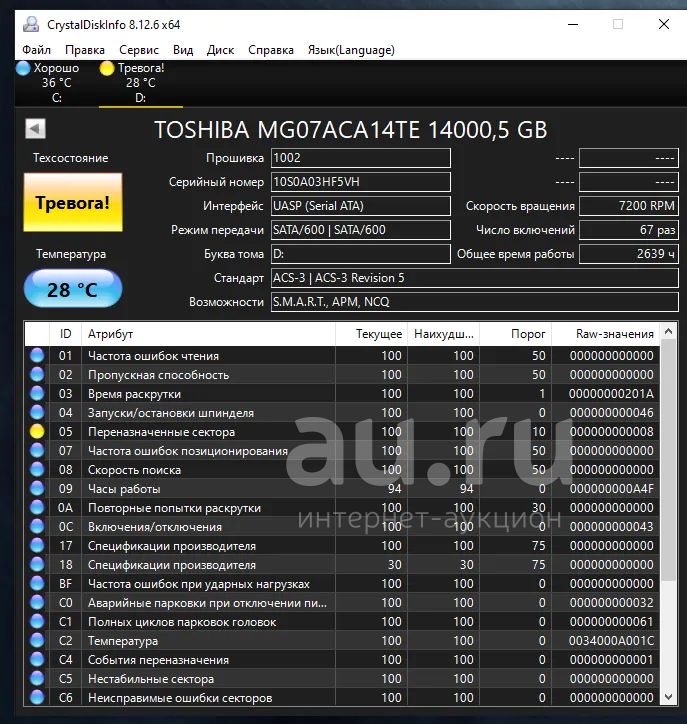Click the Raw-значения column header

coord(606,334)
